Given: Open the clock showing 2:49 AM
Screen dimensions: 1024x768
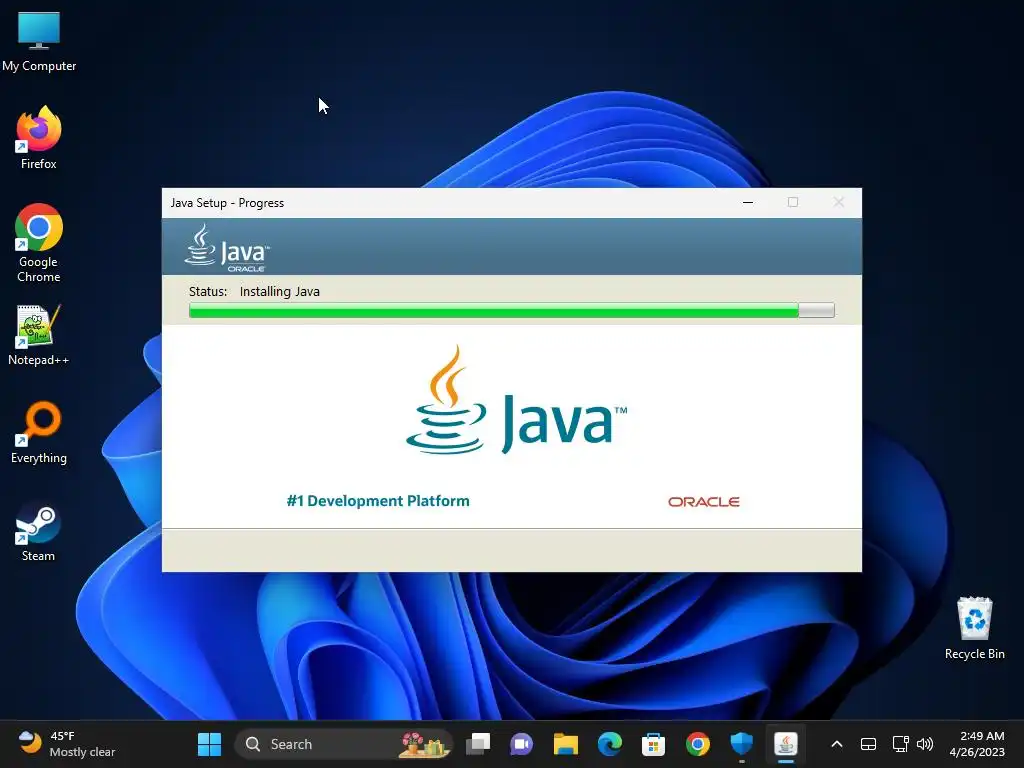Looking at the screenshot, I should (x=977, y=744).
